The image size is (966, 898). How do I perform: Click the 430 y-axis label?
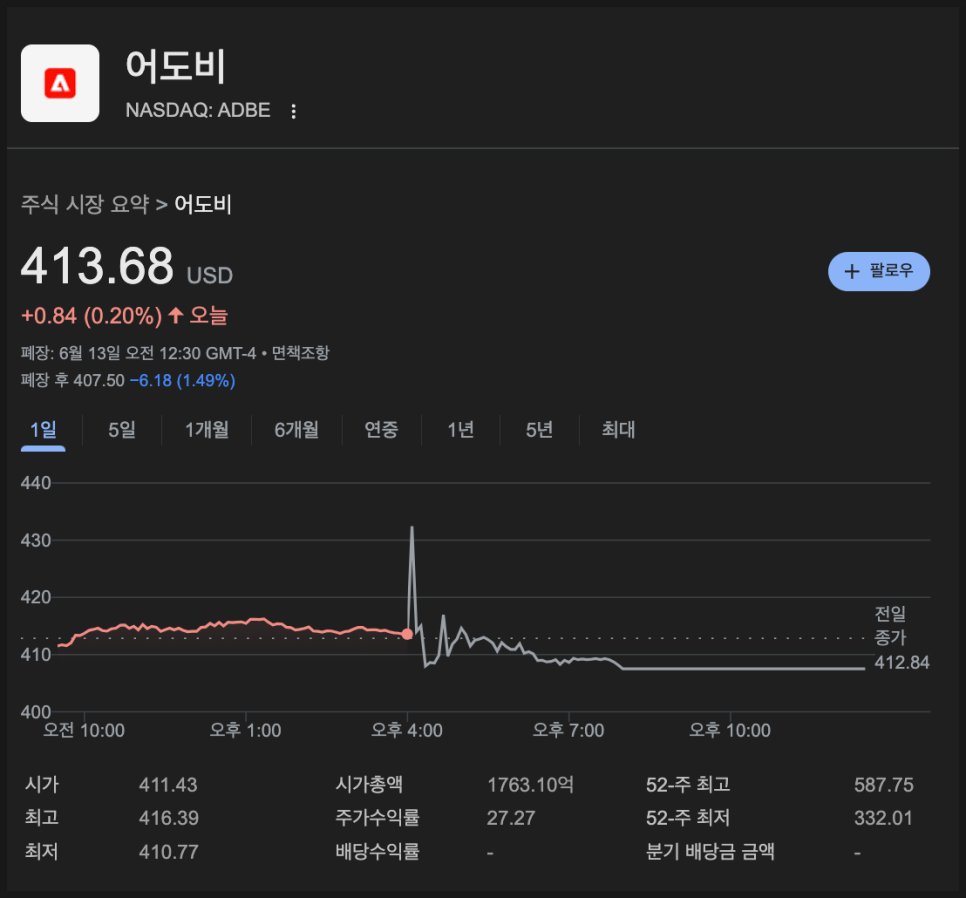tap(36, 540)
